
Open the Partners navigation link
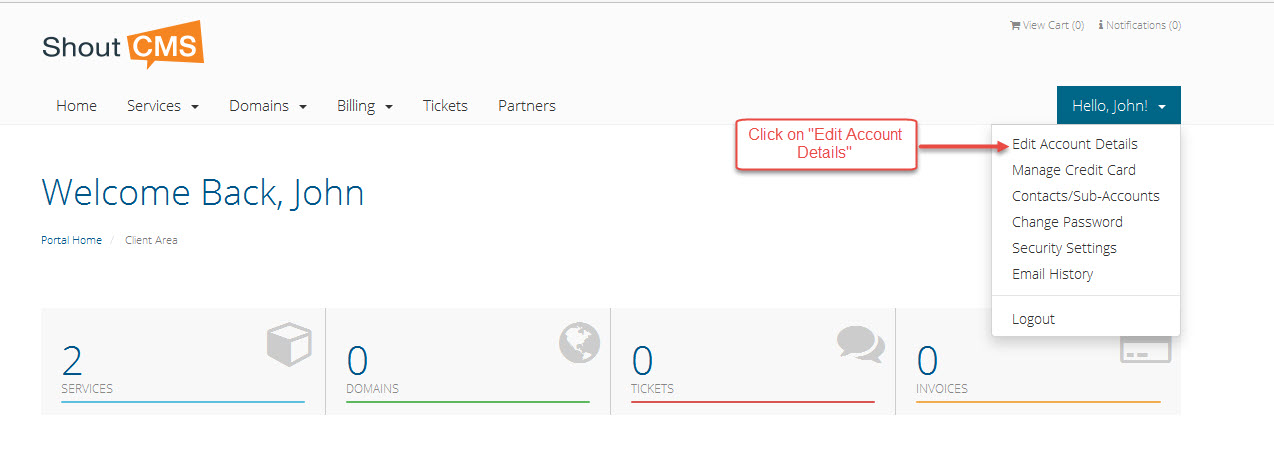[x=526, y=106]
